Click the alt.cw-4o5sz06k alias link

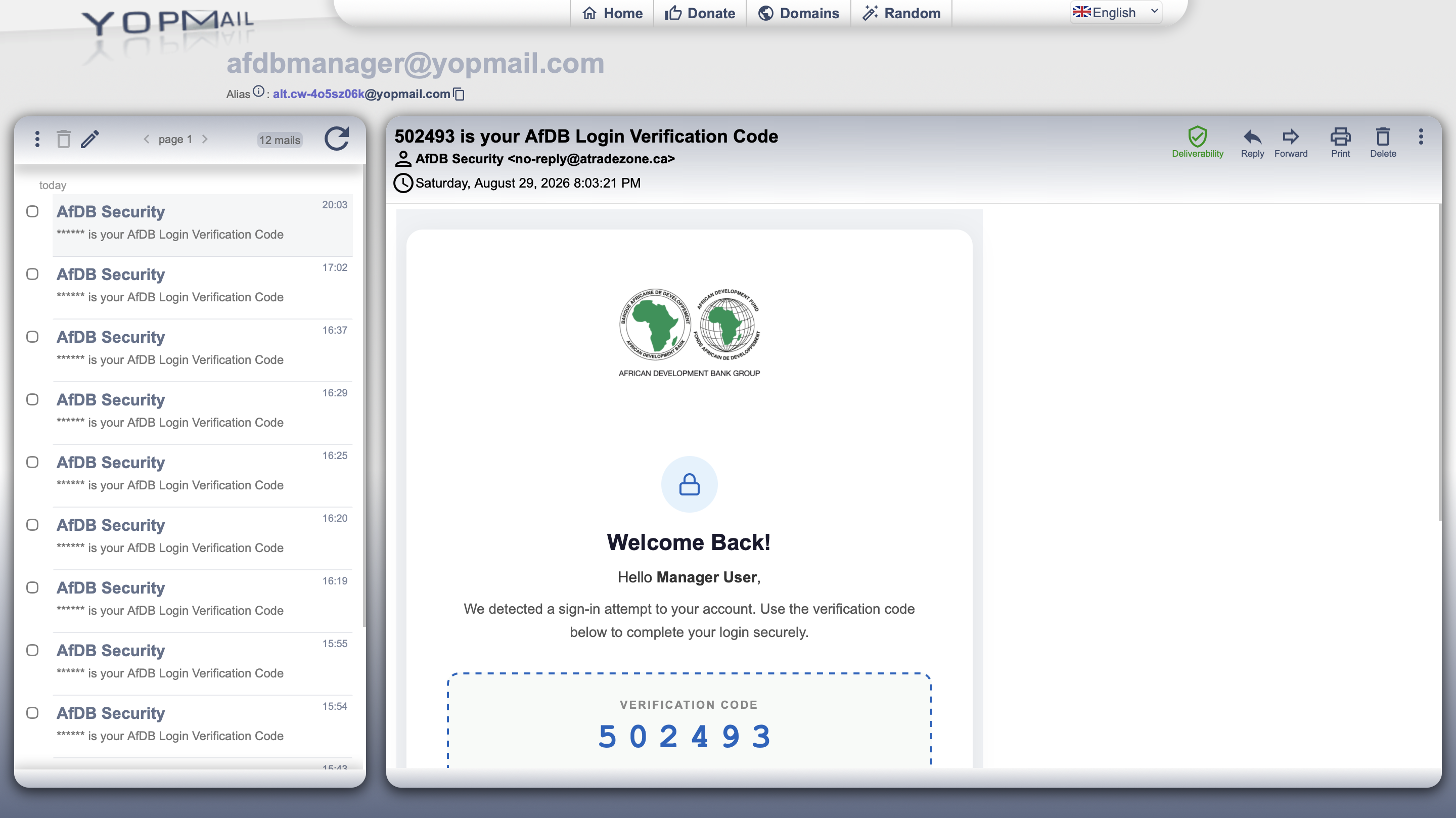click(319, 94)
